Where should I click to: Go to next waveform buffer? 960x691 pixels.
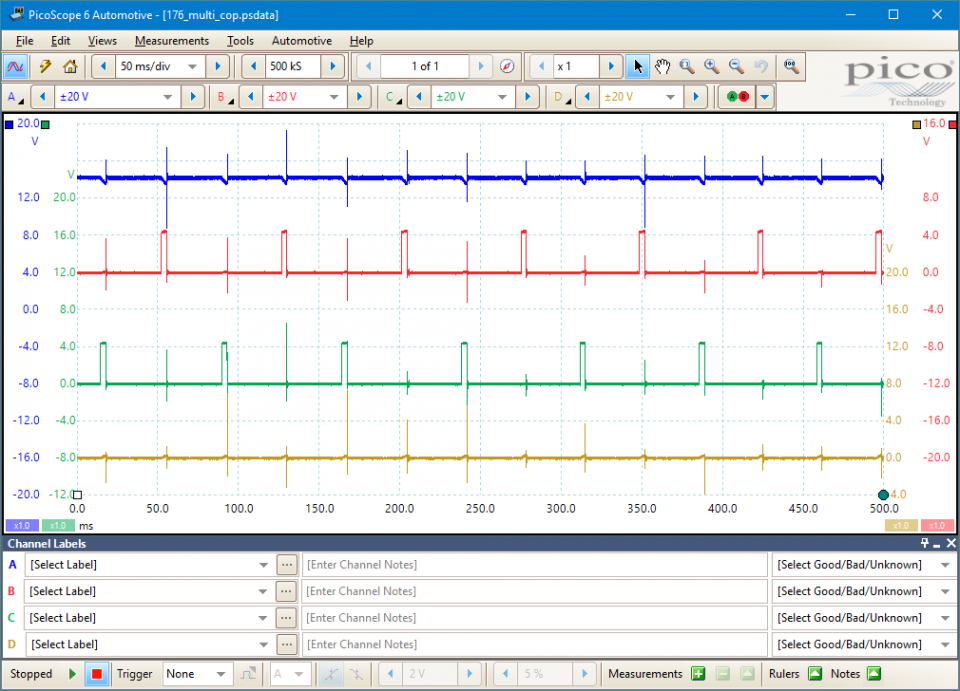point(481,66)
